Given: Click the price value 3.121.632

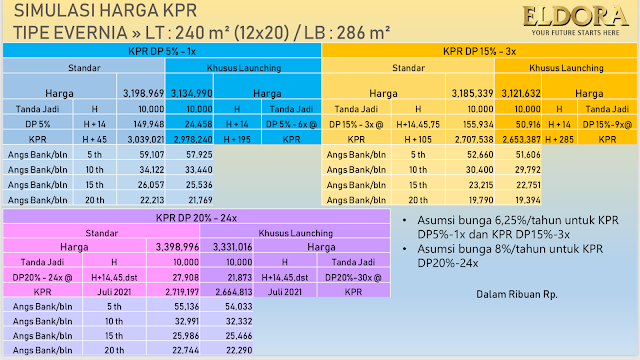Looking at the screenshot, I should 521,93.
